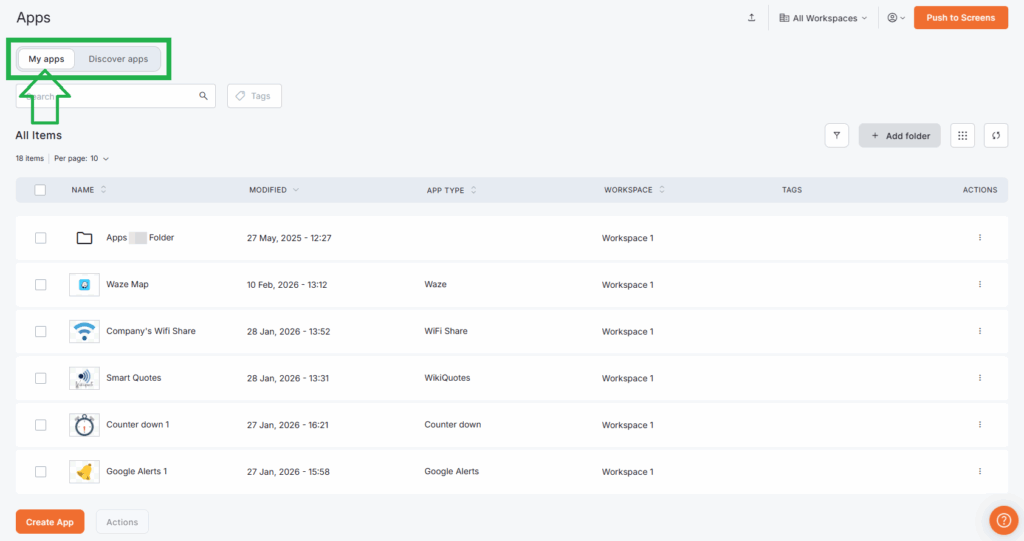Click the Company's Wifi Share app icon
1024x541 pixels.
(x=84, y=331)
